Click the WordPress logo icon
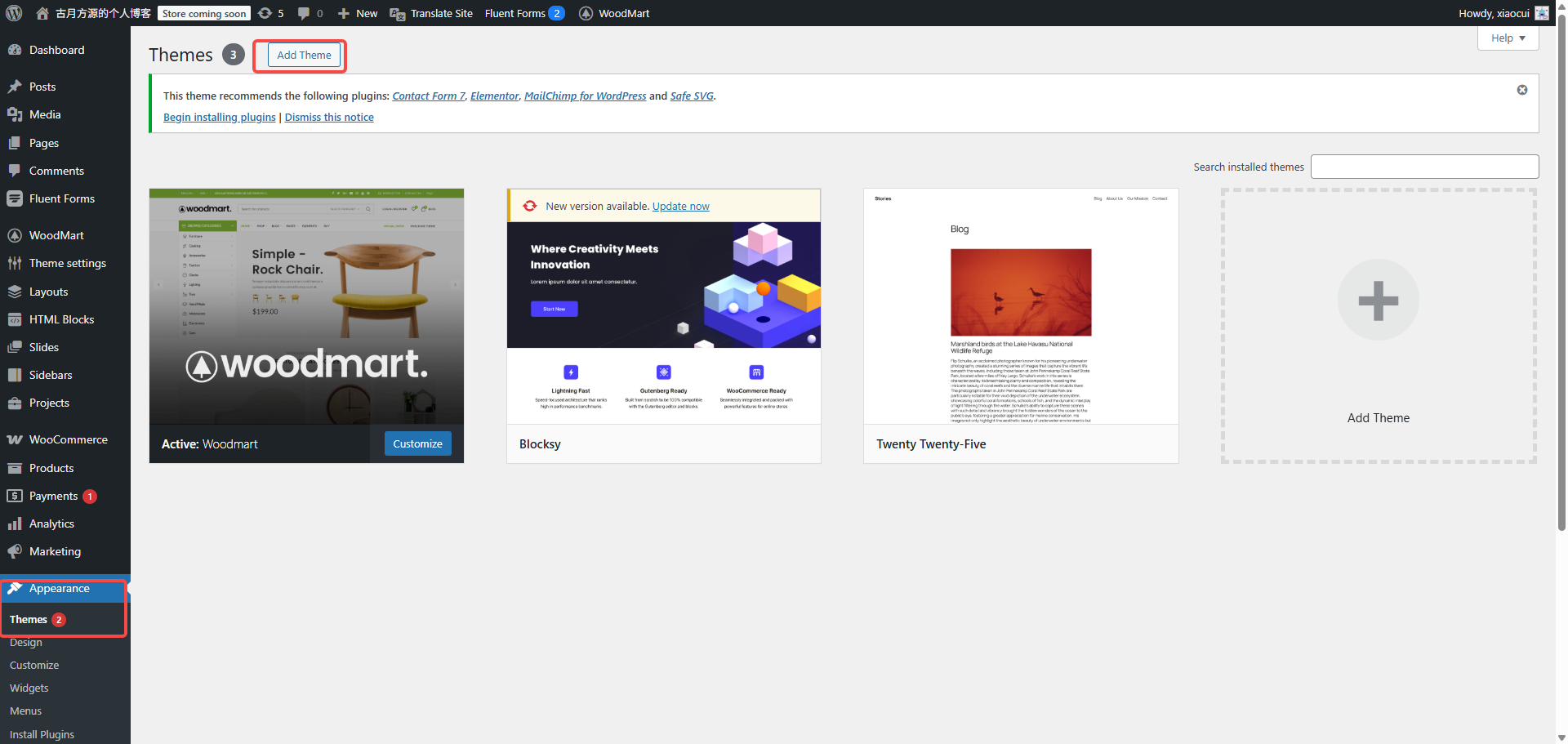This screenshot has width=1568, height=744. click(x=14, y=13)
